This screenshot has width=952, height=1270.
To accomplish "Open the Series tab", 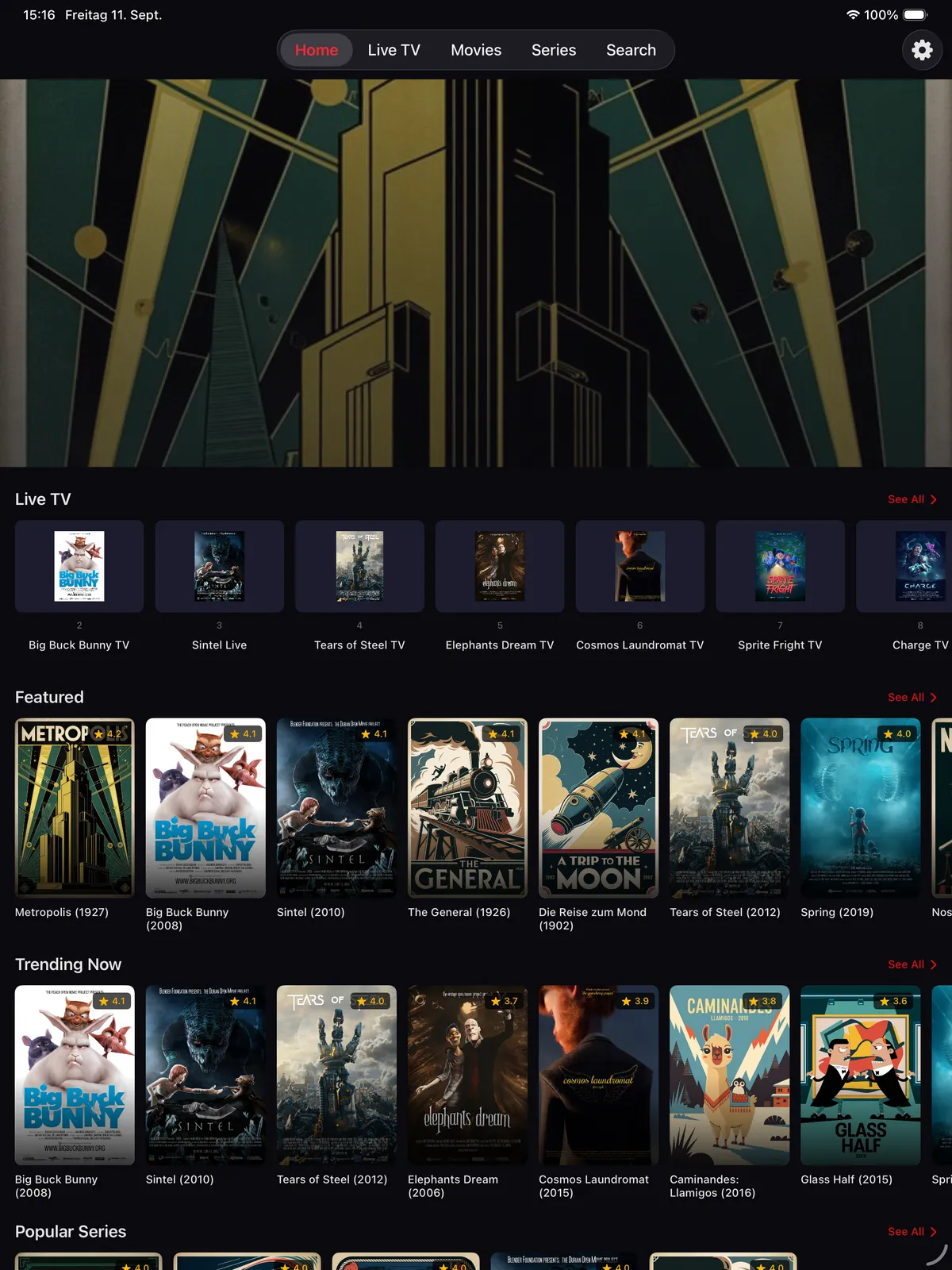I will coord(554,50).
